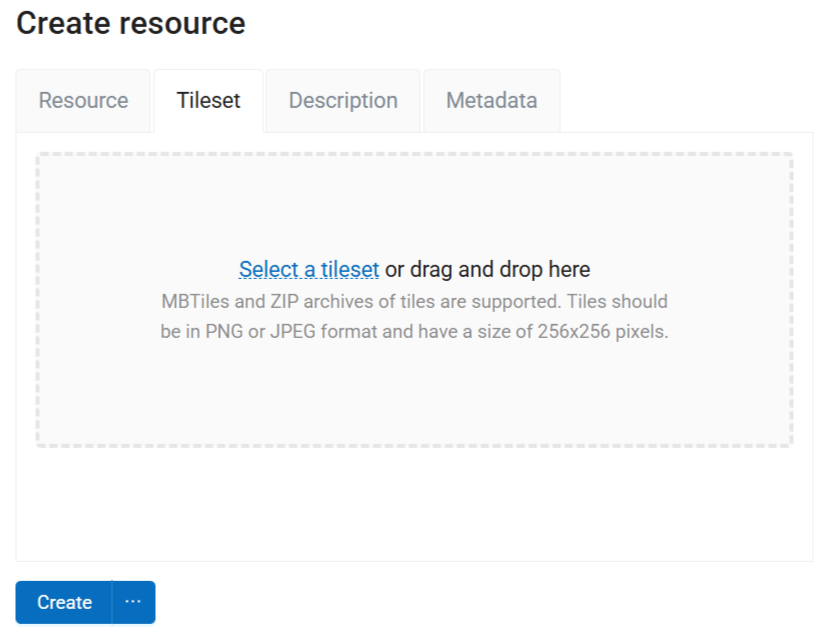Click the top empty area of drop zone
820x634 pixels.
point(414,200)
